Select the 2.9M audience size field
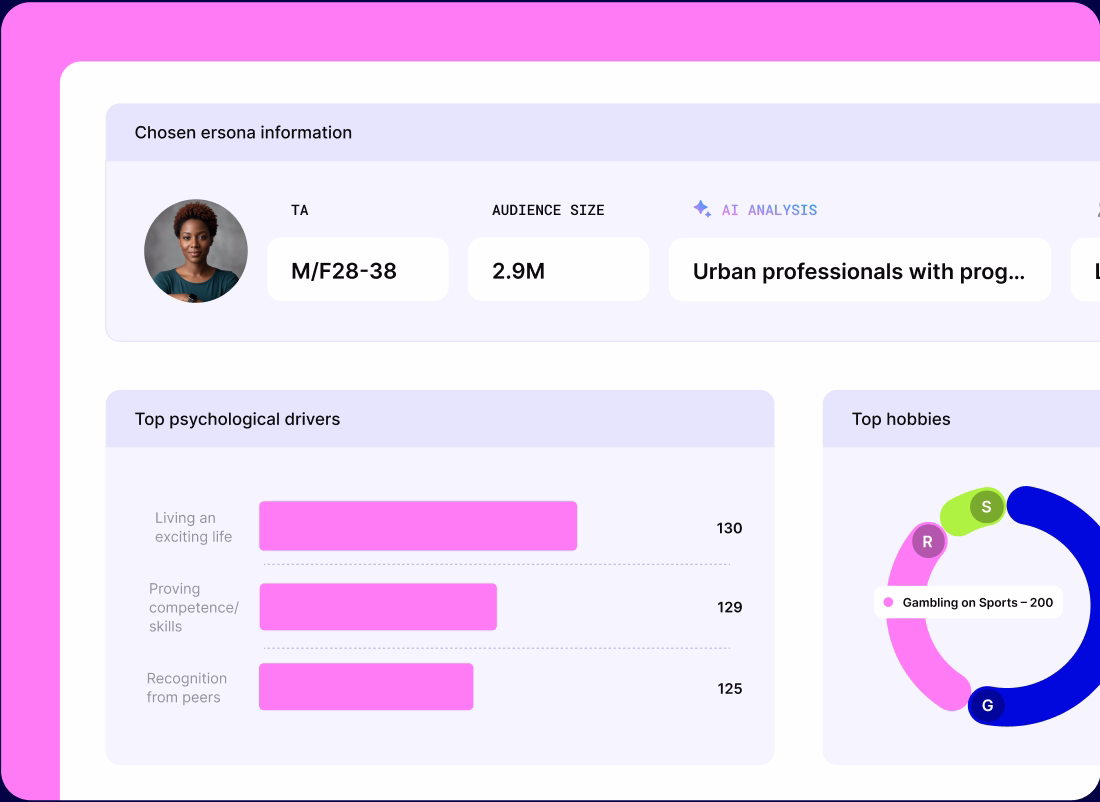 coord(558,269)
